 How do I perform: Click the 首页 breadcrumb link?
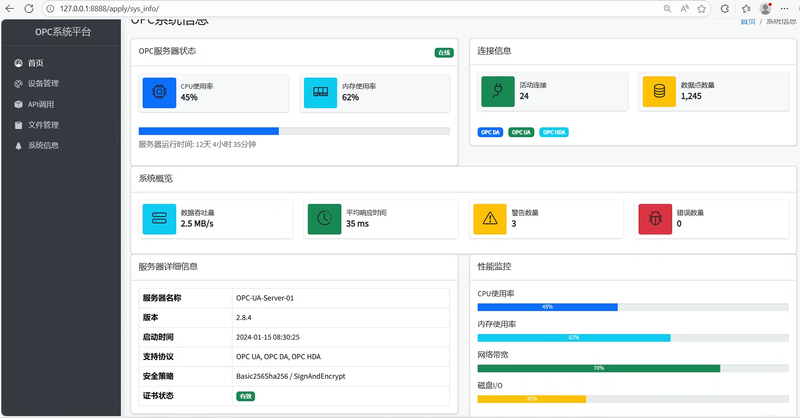(x=747, y=21)
